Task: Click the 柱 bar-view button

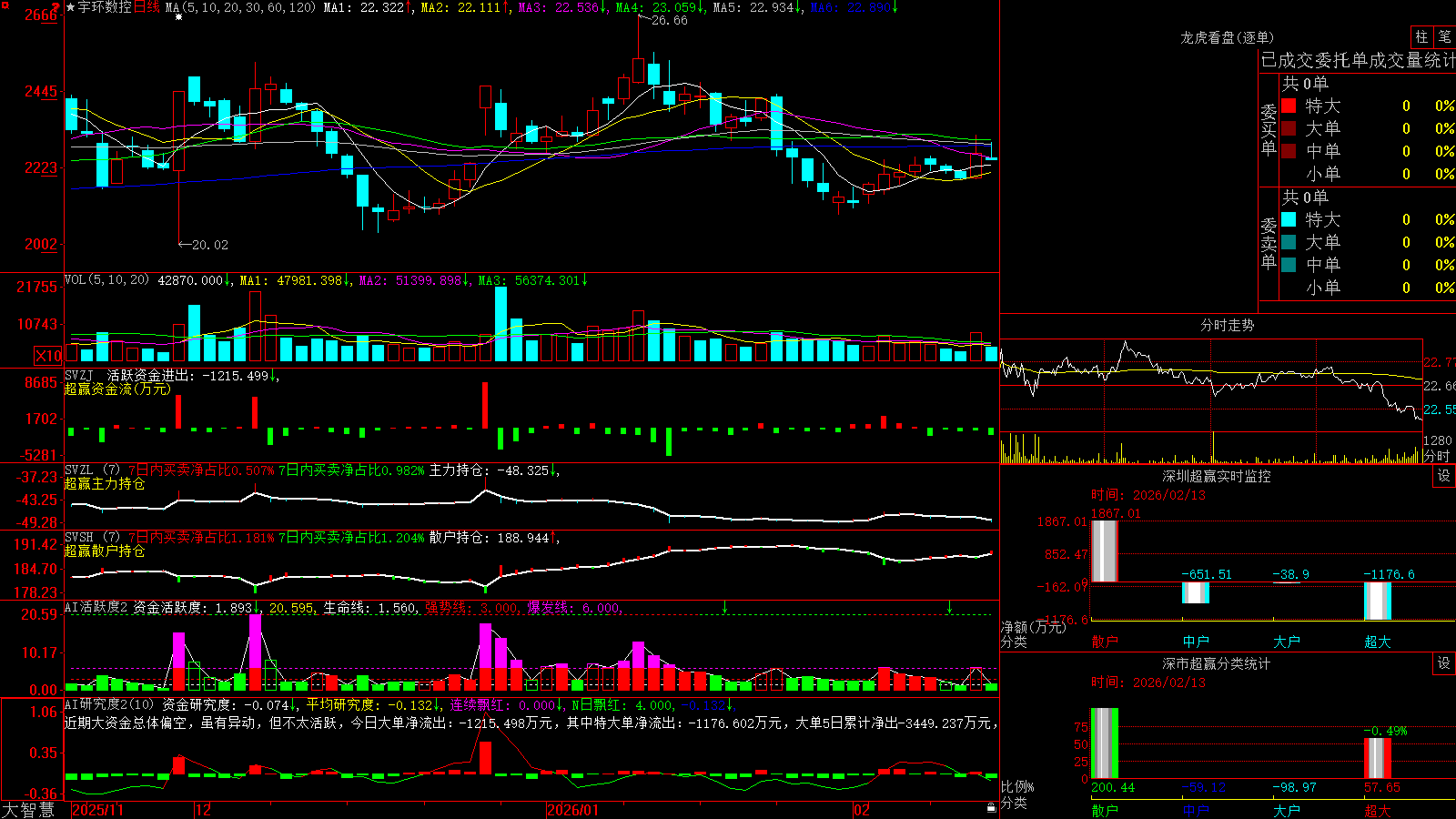Action: coord(1421,37)
